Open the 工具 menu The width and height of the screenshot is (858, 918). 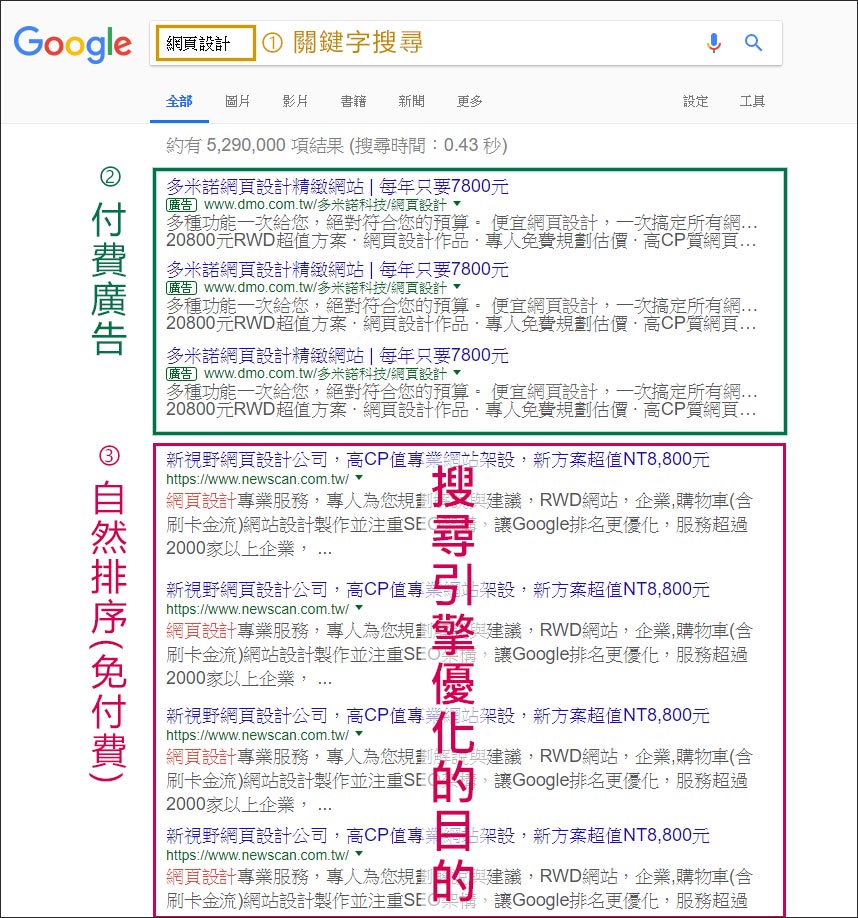752,101
